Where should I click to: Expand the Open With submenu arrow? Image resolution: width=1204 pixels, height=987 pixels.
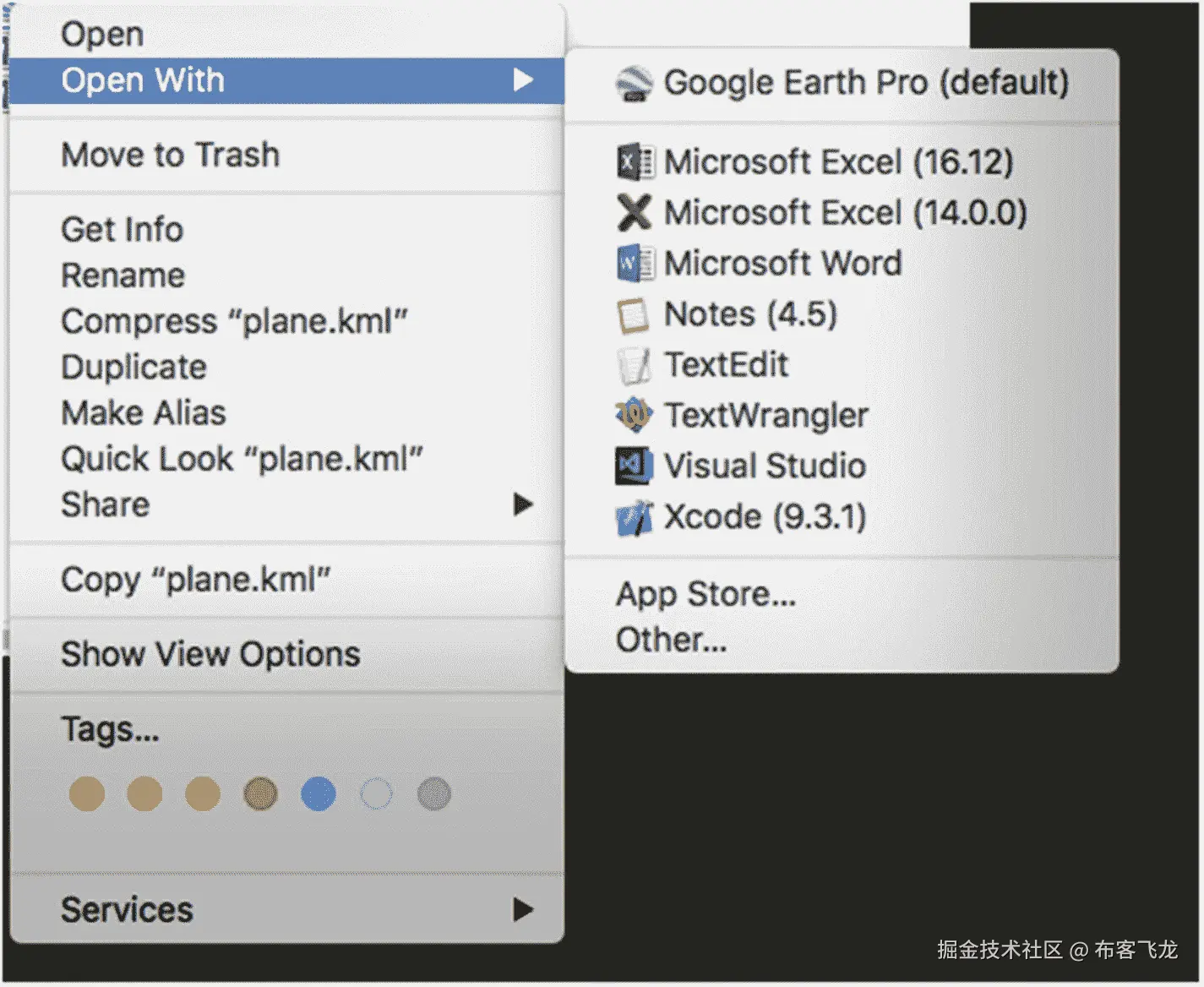point(523,80)
